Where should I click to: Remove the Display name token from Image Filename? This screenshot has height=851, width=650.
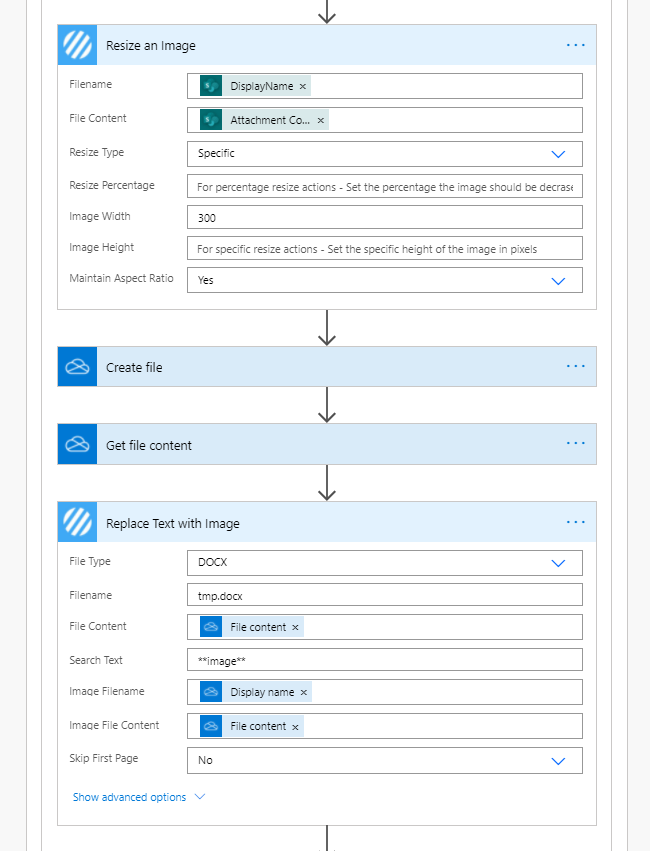coord(304,693)
